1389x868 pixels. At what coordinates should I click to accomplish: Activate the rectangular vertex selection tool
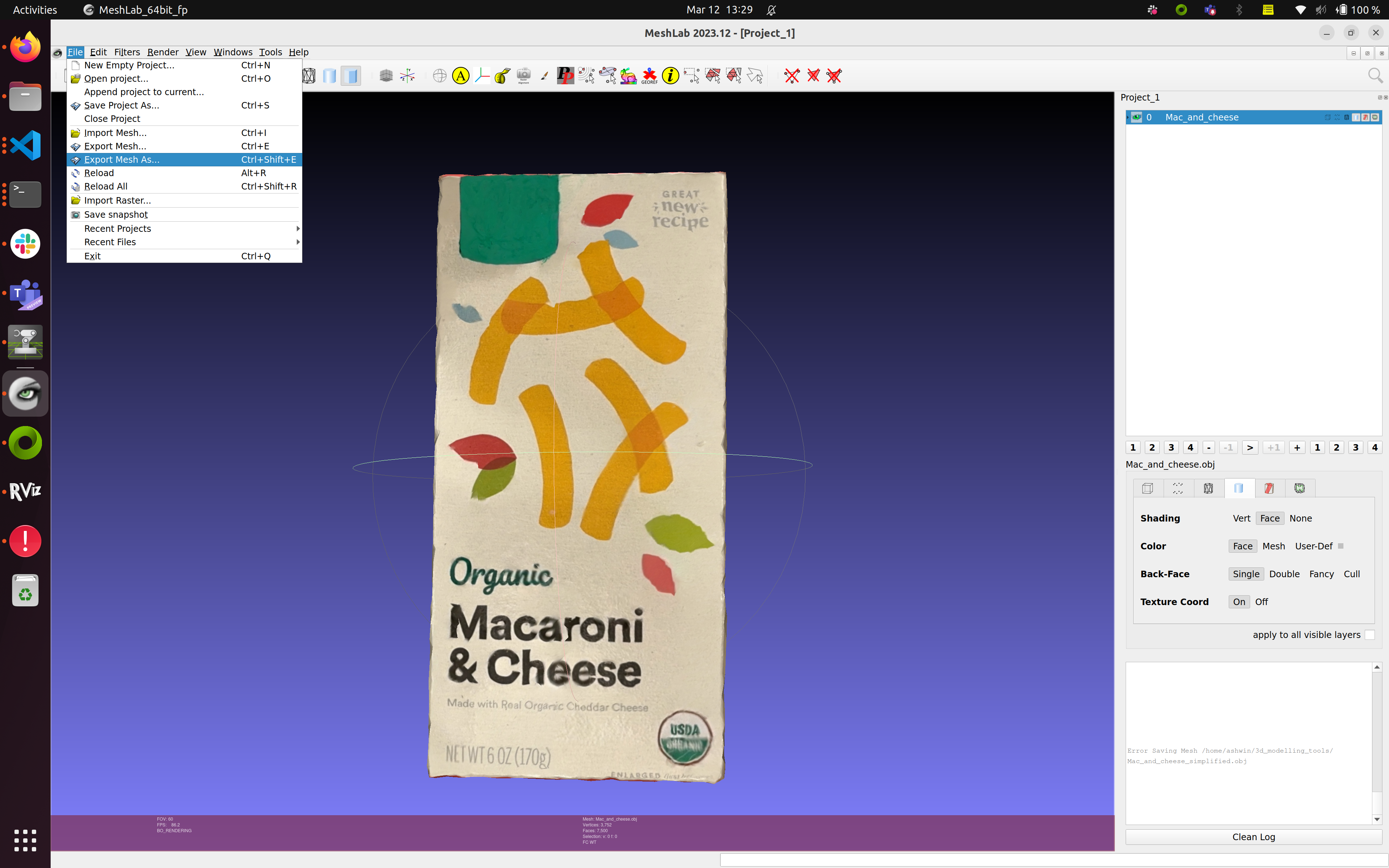(692, 75)
